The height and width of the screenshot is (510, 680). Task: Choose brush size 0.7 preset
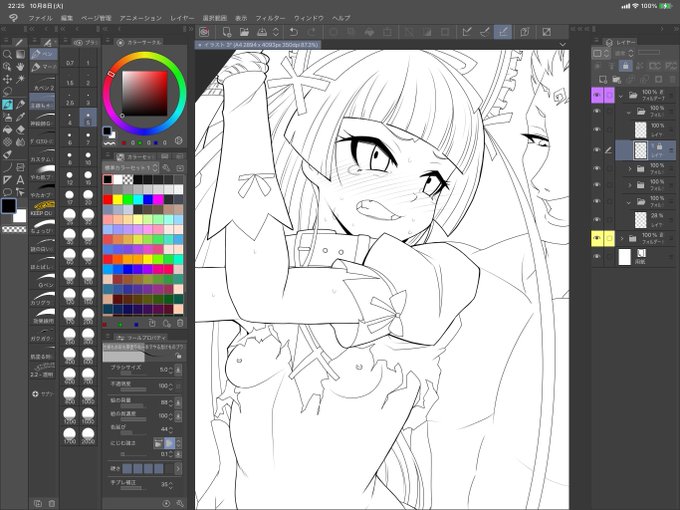point(70,59)
